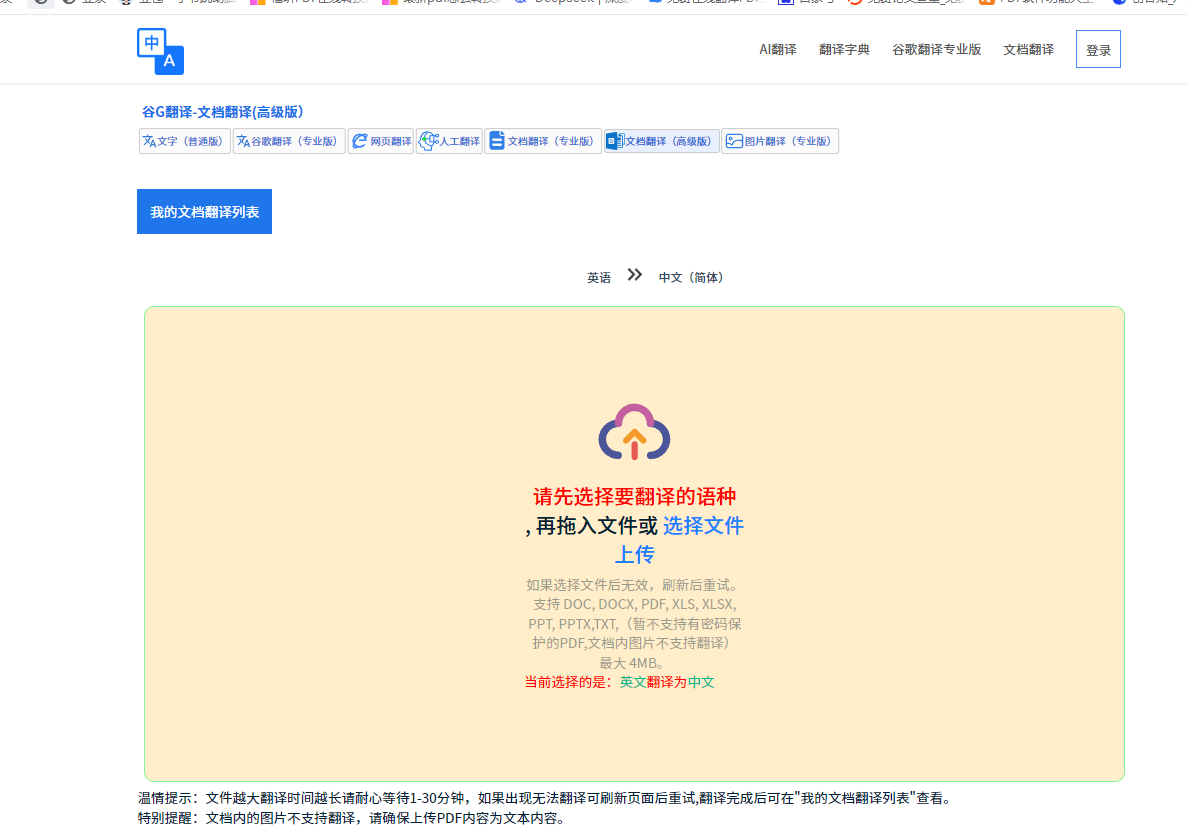Click the cloud upload icon
This screenshot has height=837, width=1187.
coord(634,432)
